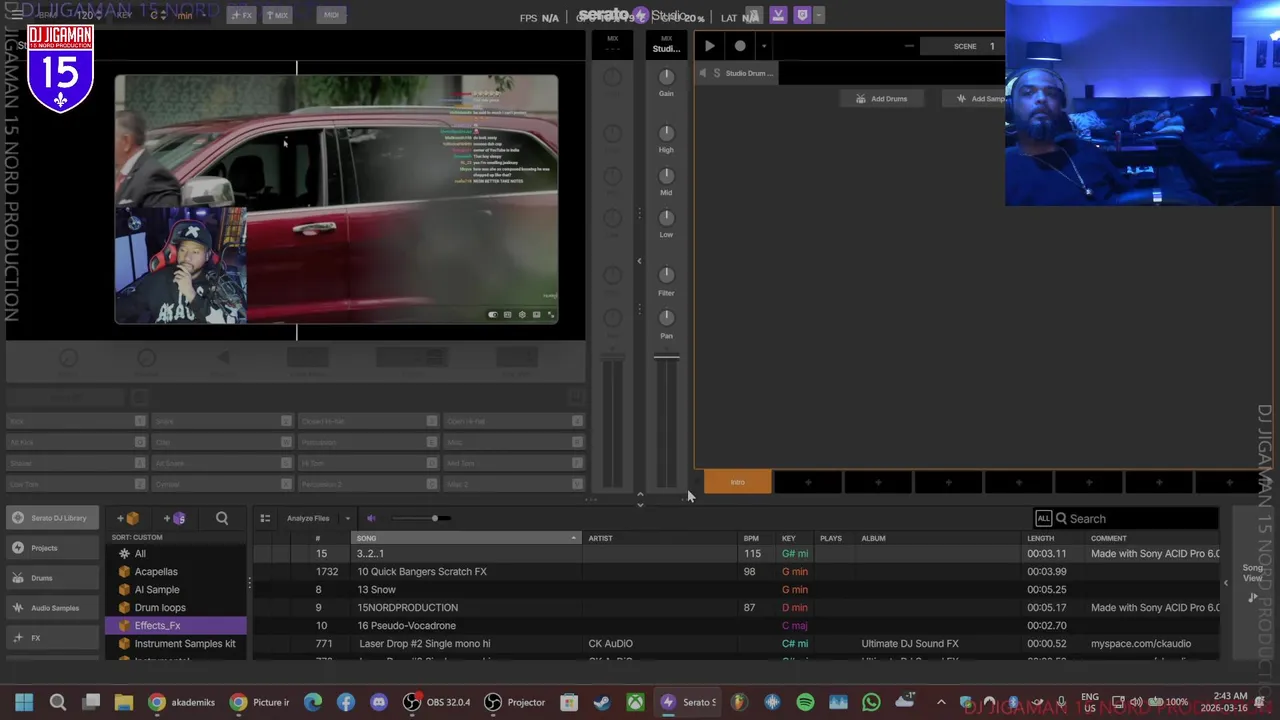This screenshot has width=1280, height=720.
Task: Open the header dropdown arrow next to purple icons
Action: [x=819, y=16]
